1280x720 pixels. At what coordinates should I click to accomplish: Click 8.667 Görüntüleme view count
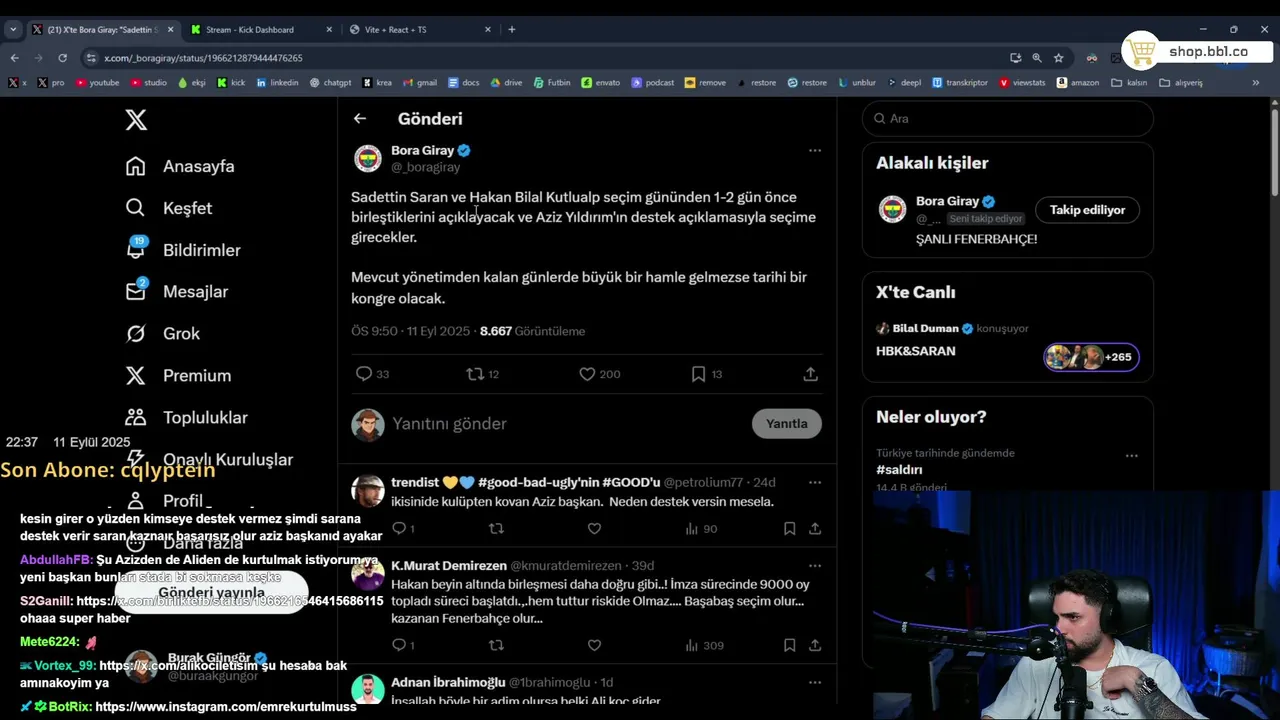click(x=532, y=331)
